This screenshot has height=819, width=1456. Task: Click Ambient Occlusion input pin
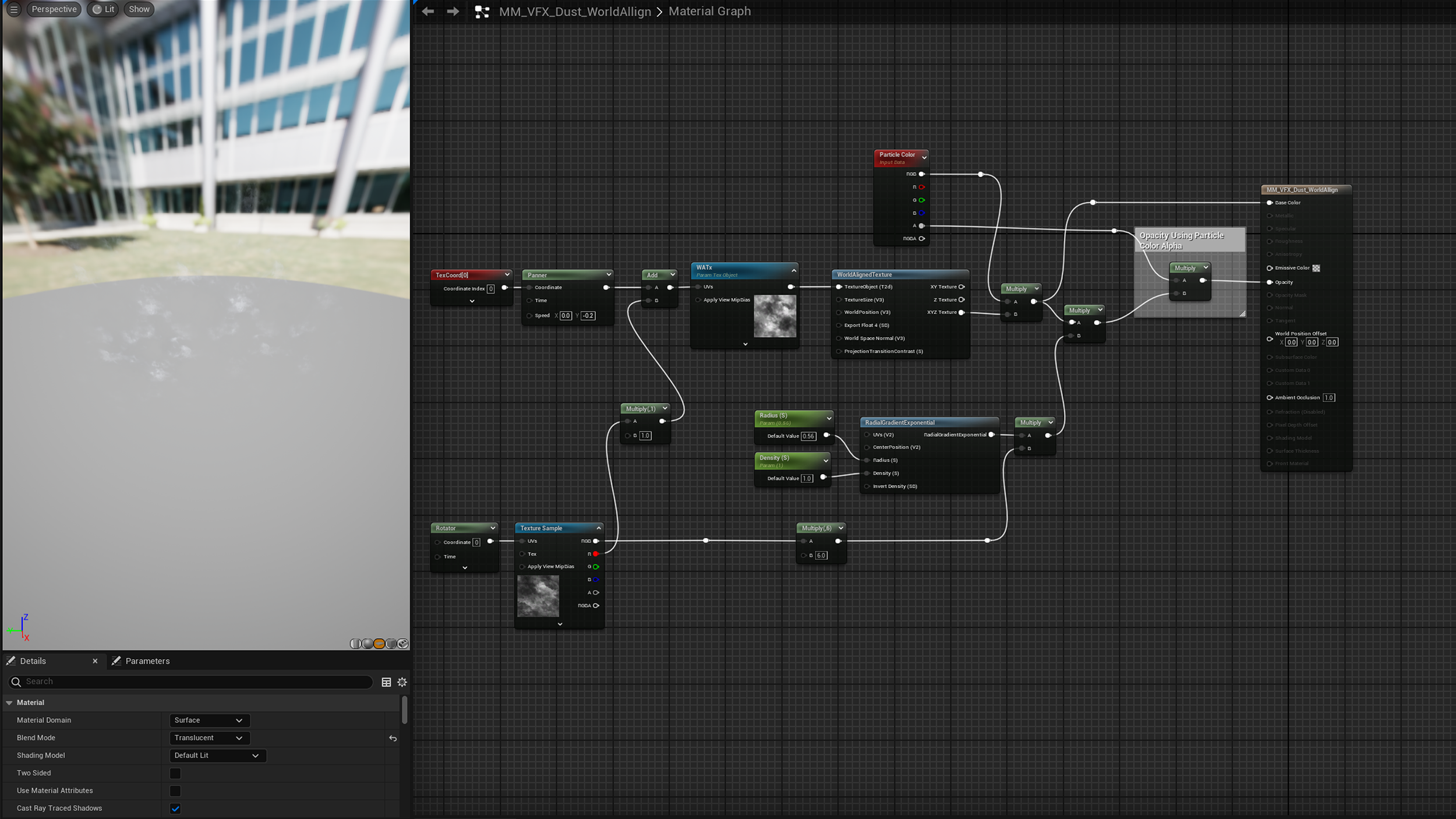click(1270, 397)
